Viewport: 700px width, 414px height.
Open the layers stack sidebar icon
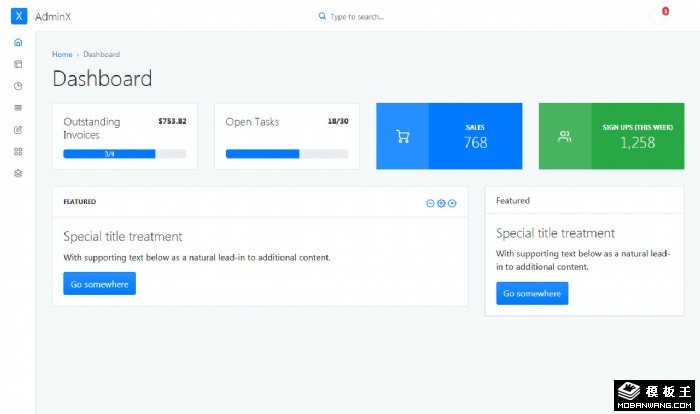coord(18,174)
